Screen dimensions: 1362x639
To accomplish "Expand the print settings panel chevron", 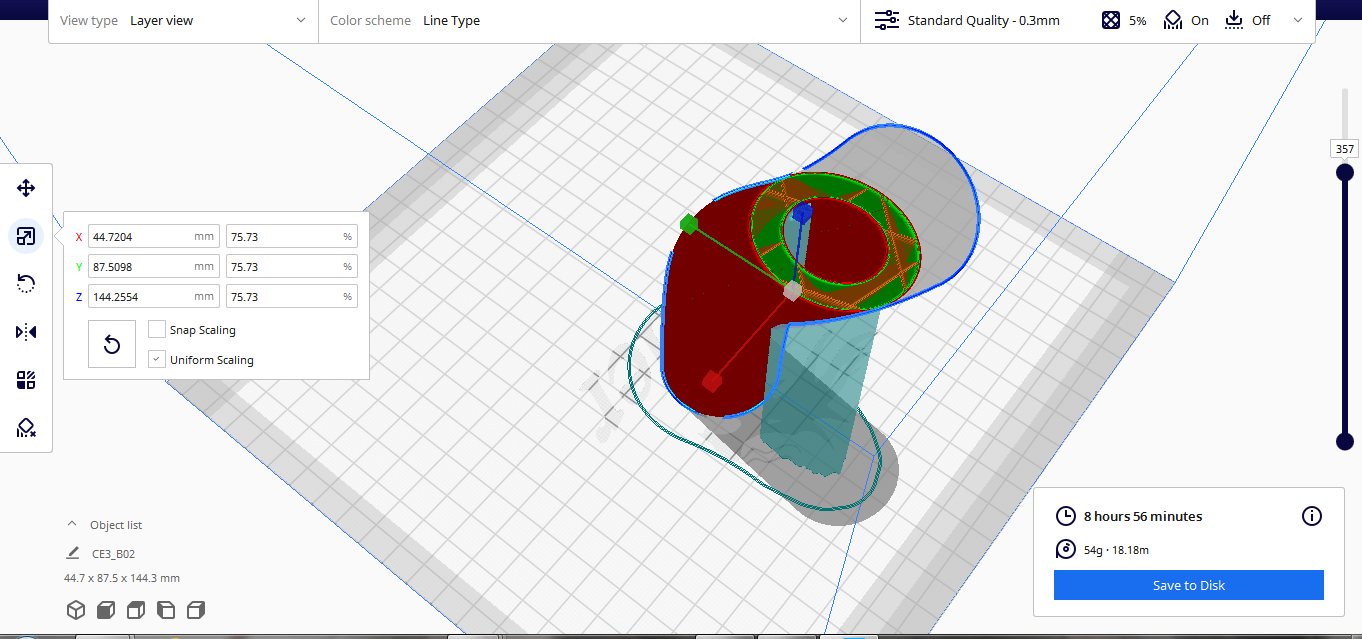I will [x=1298, y=20].
